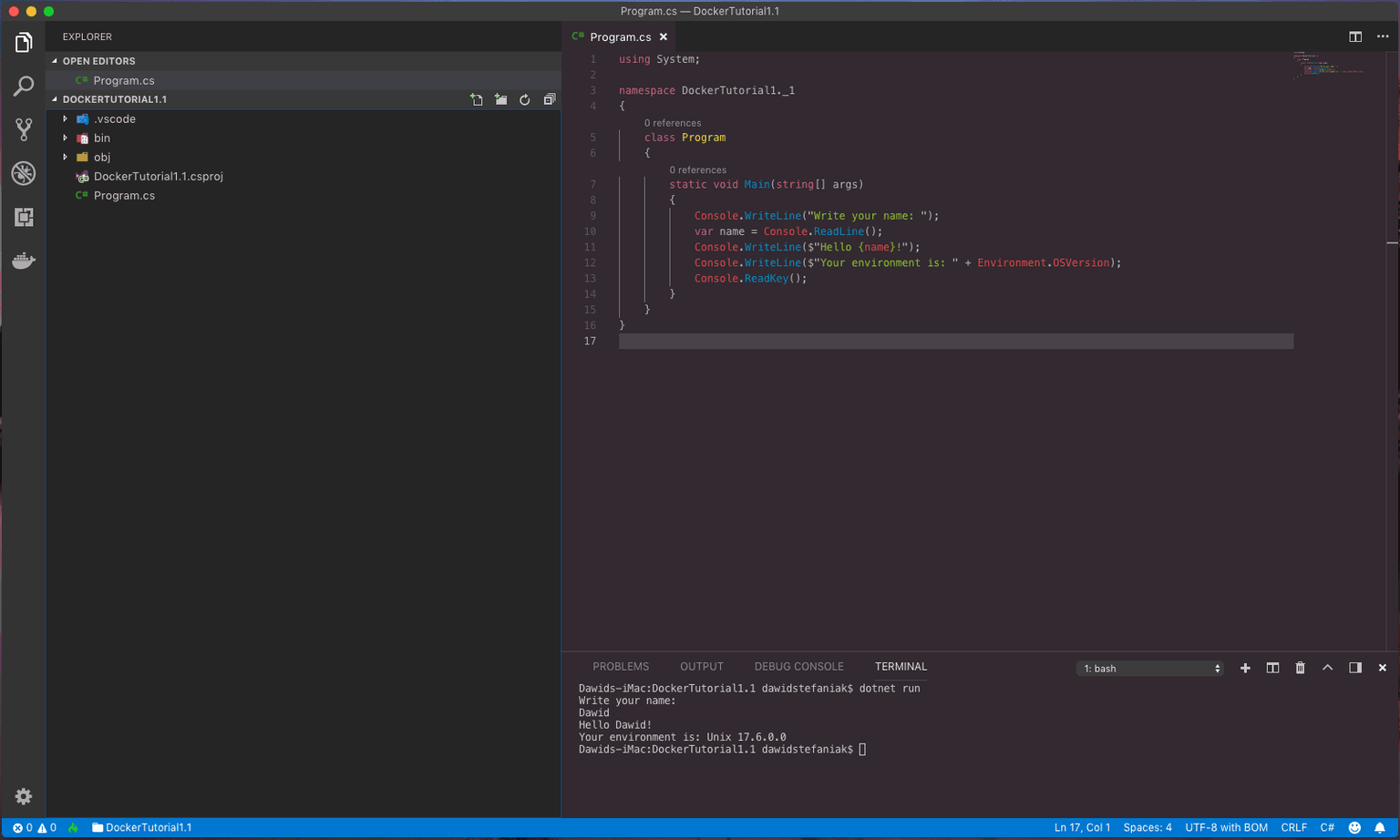Open the Debug view in activity bar
The width and height of the screenshot is (1400, 840).
tap(24, 173)
